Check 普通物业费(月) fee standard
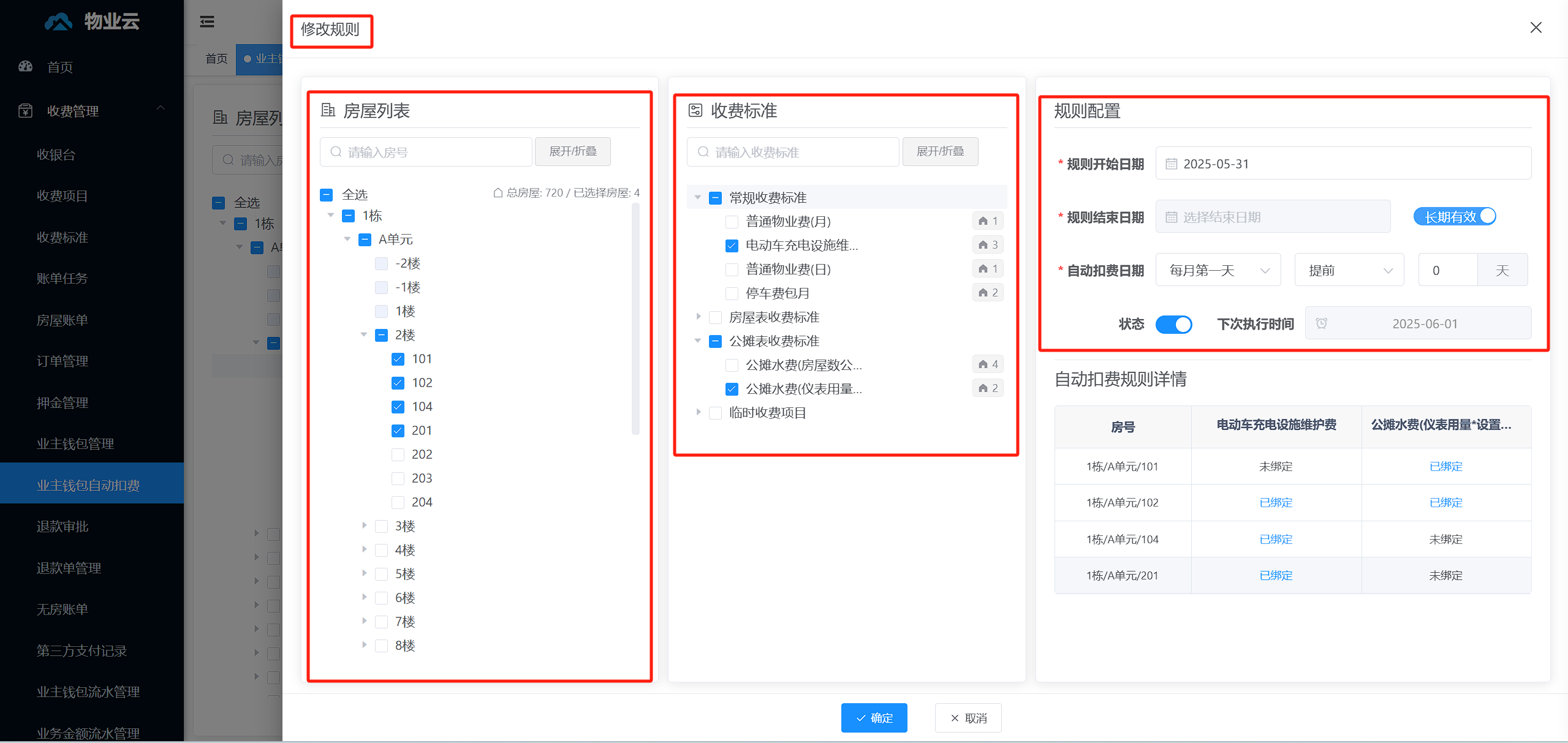Screen dimensions: 1568x743 click(732, 222)
